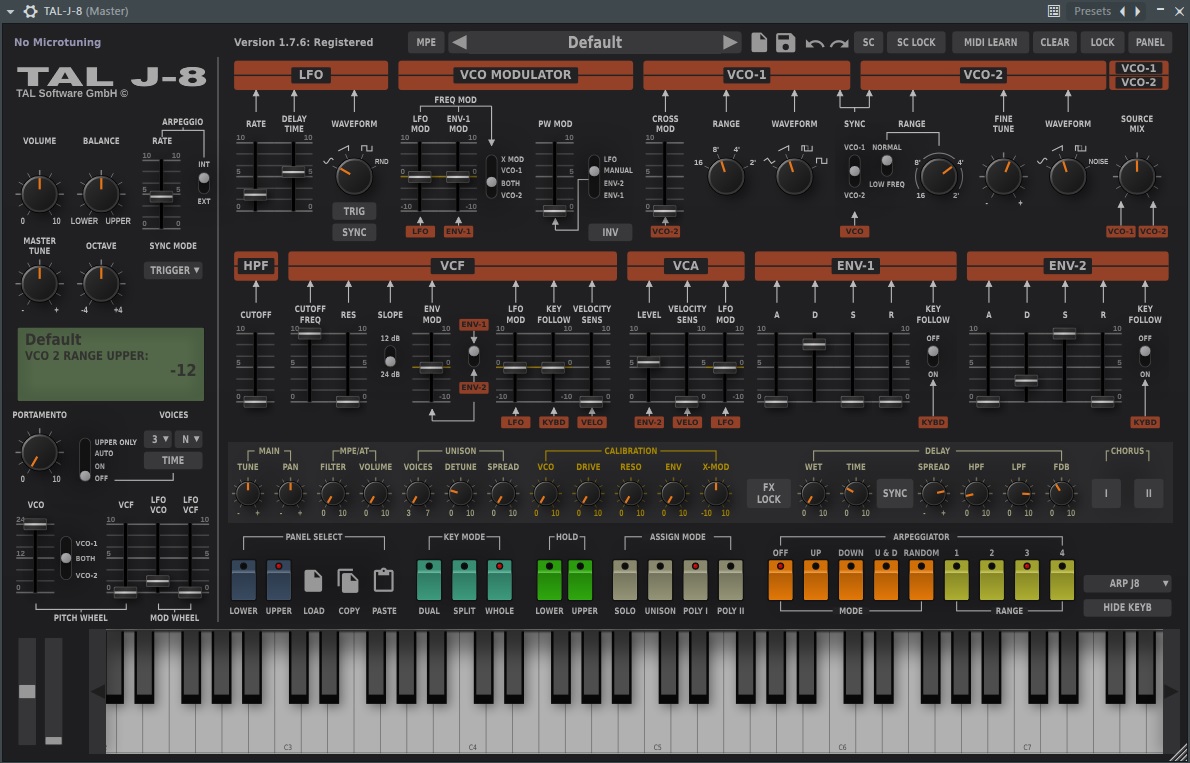Click the MPE button
Viewport: 1190px width, 763px height.
click(x=427, y=43)
